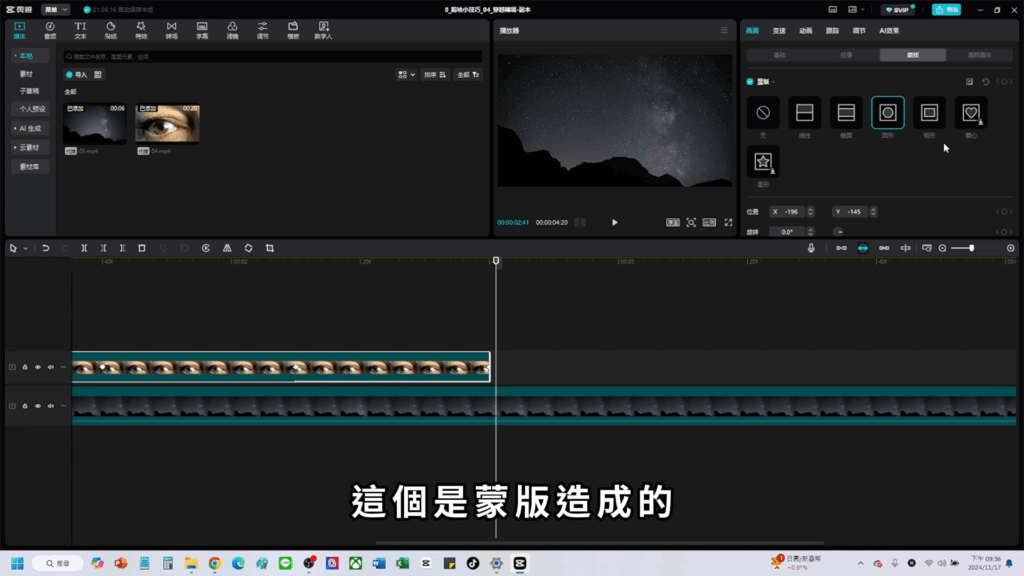1024x576 pixels.
Task: Open the material library (素材库) item
Action: 29,167
